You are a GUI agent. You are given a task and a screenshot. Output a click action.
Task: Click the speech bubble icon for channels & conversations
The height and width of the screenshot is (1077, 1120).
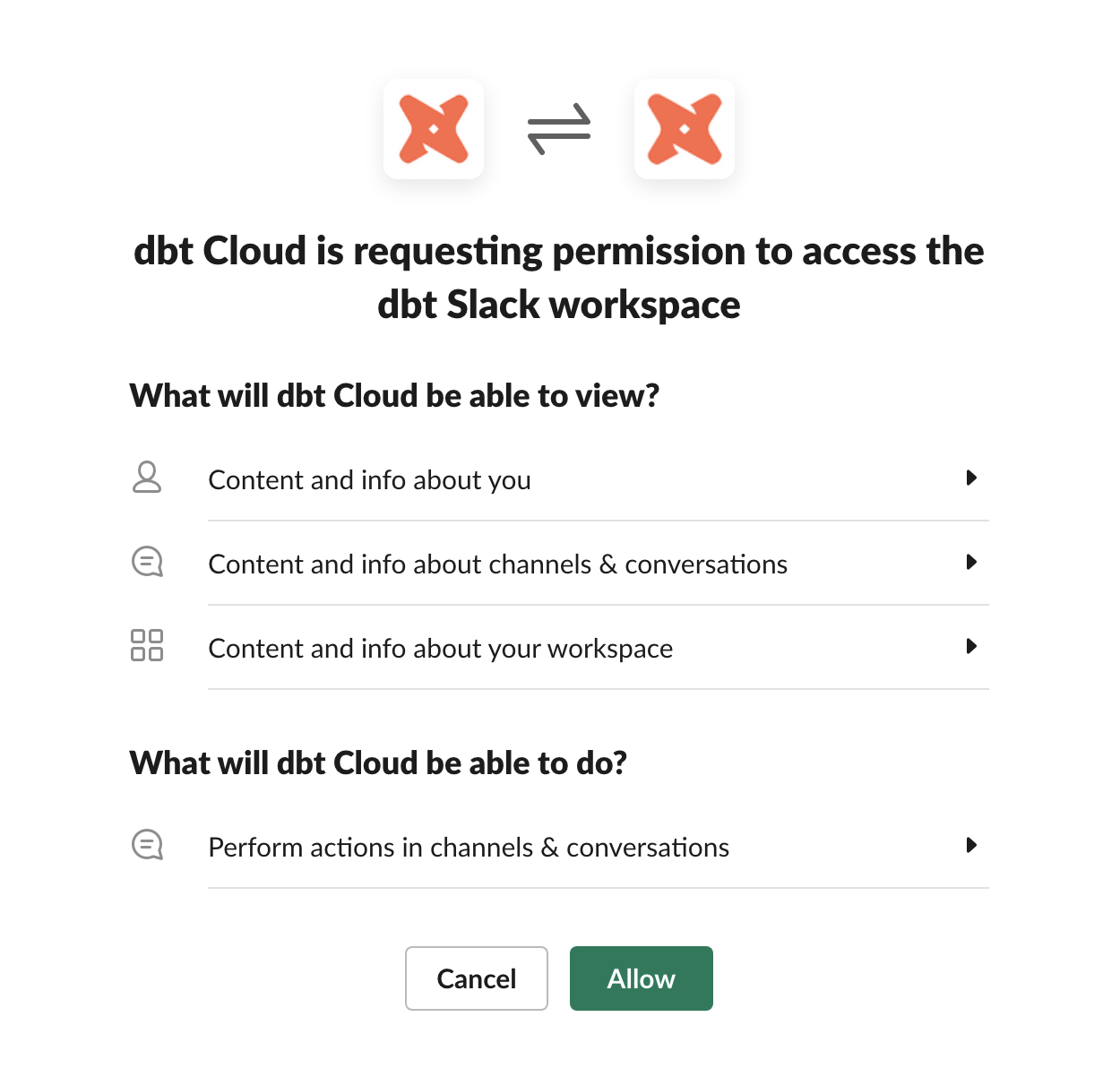pyautogui.click(x=147, y=562)
